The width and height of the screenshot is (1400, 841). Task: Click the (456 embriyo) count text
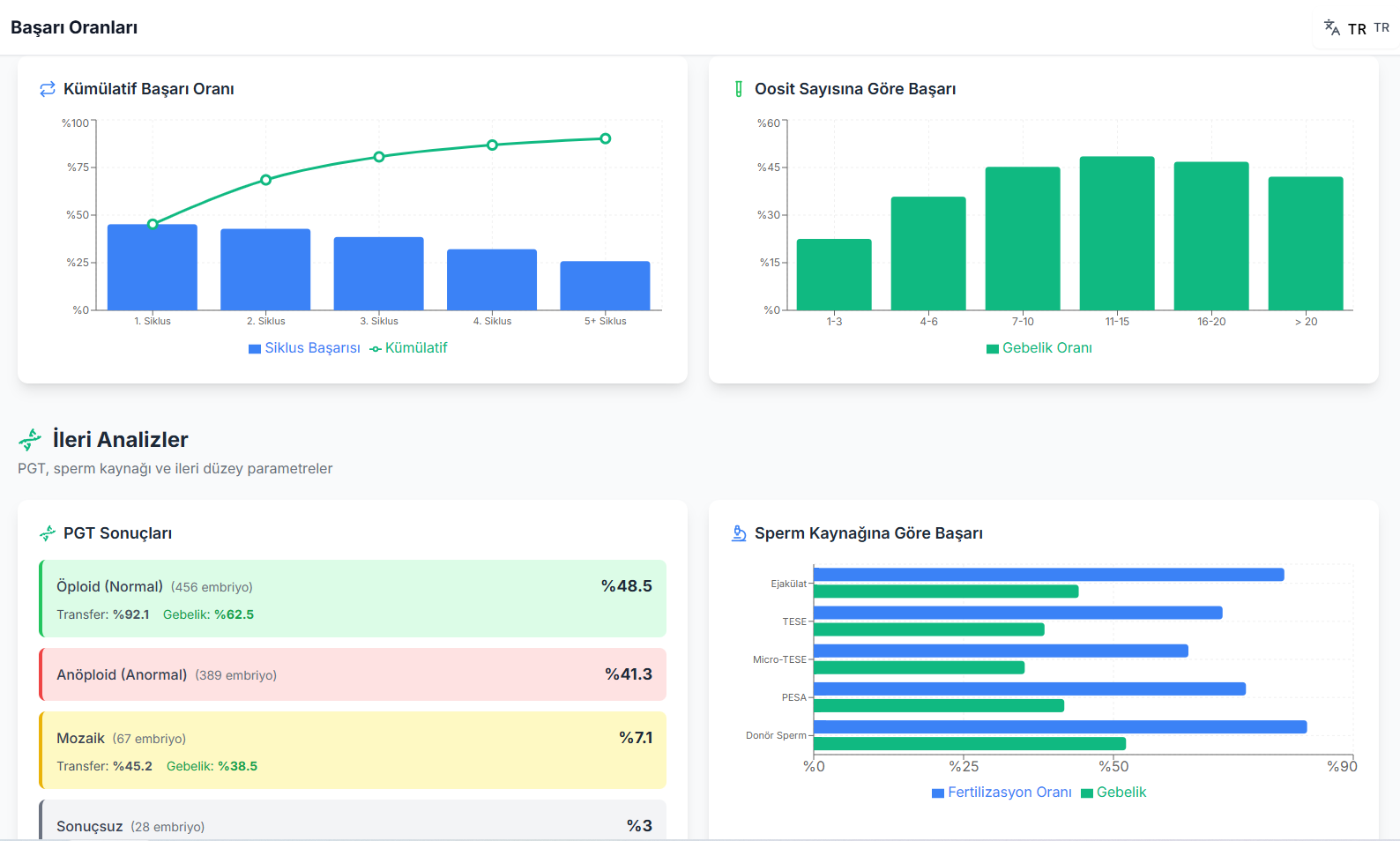[212, 587]
